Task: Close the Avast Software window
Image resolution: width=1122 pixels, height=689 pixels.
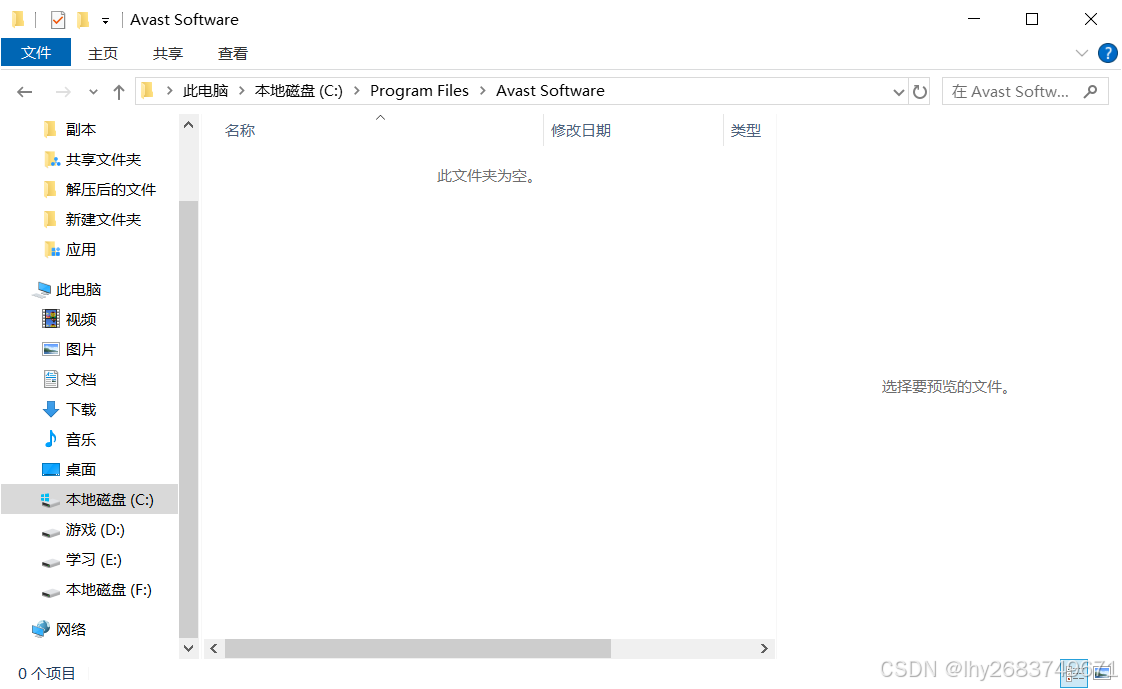Action: 1091,19
